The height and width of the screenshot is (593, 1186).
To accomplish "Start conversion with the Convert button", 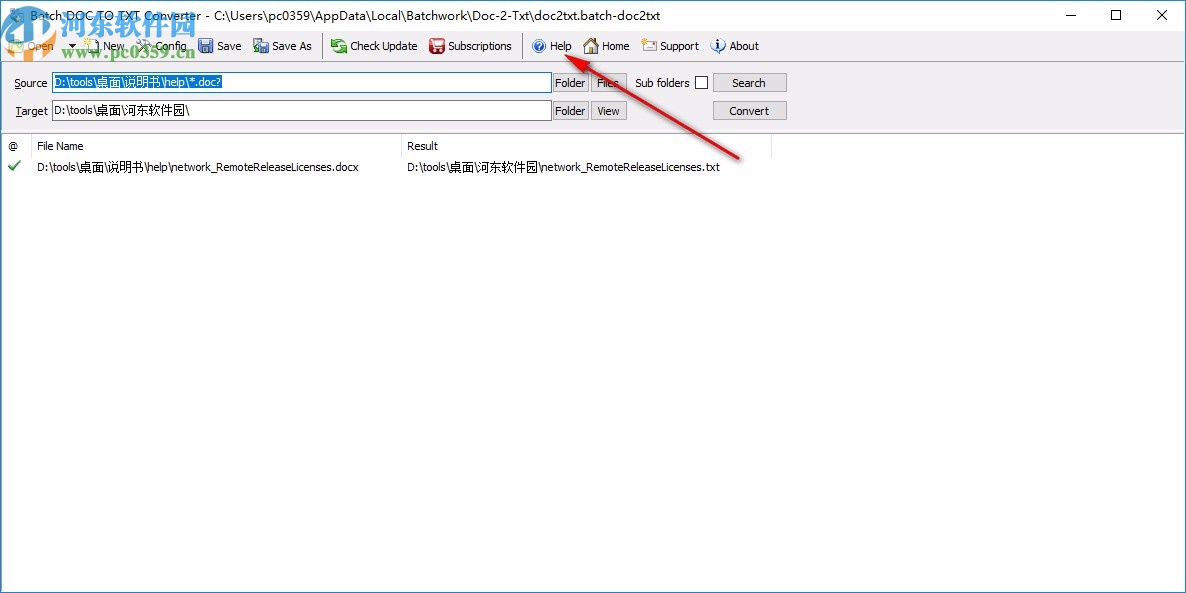I will point(749,110).
